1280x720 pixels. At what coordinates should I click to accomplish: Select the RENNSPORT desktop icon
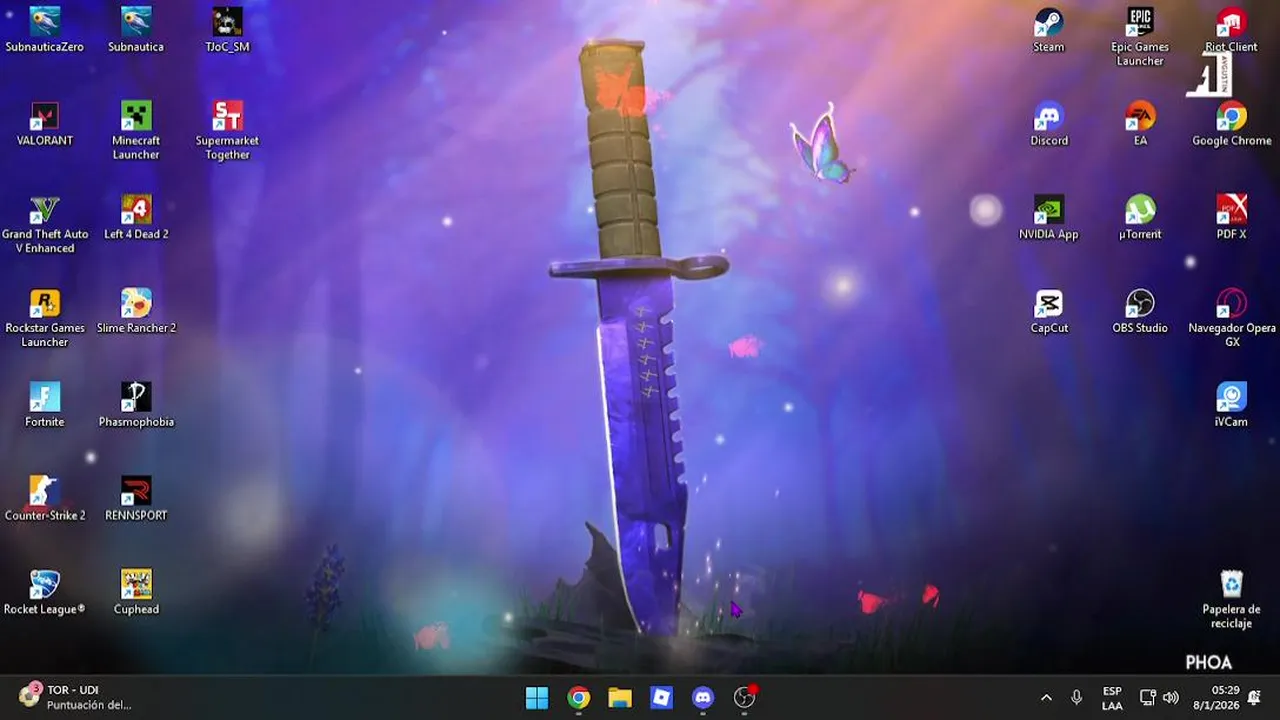(x=136, y=499)
